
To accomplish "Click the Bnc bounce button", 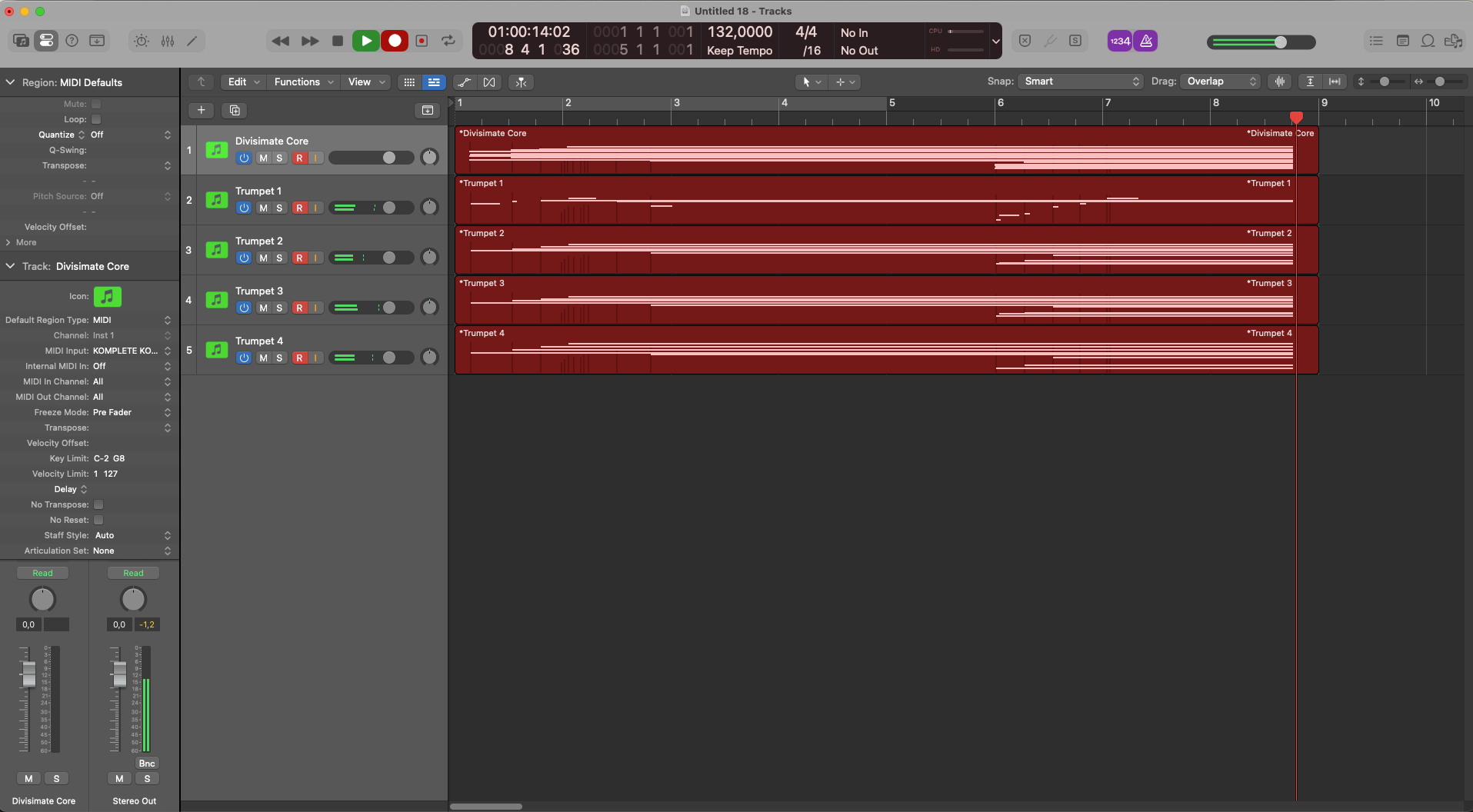I will (147, 763).
